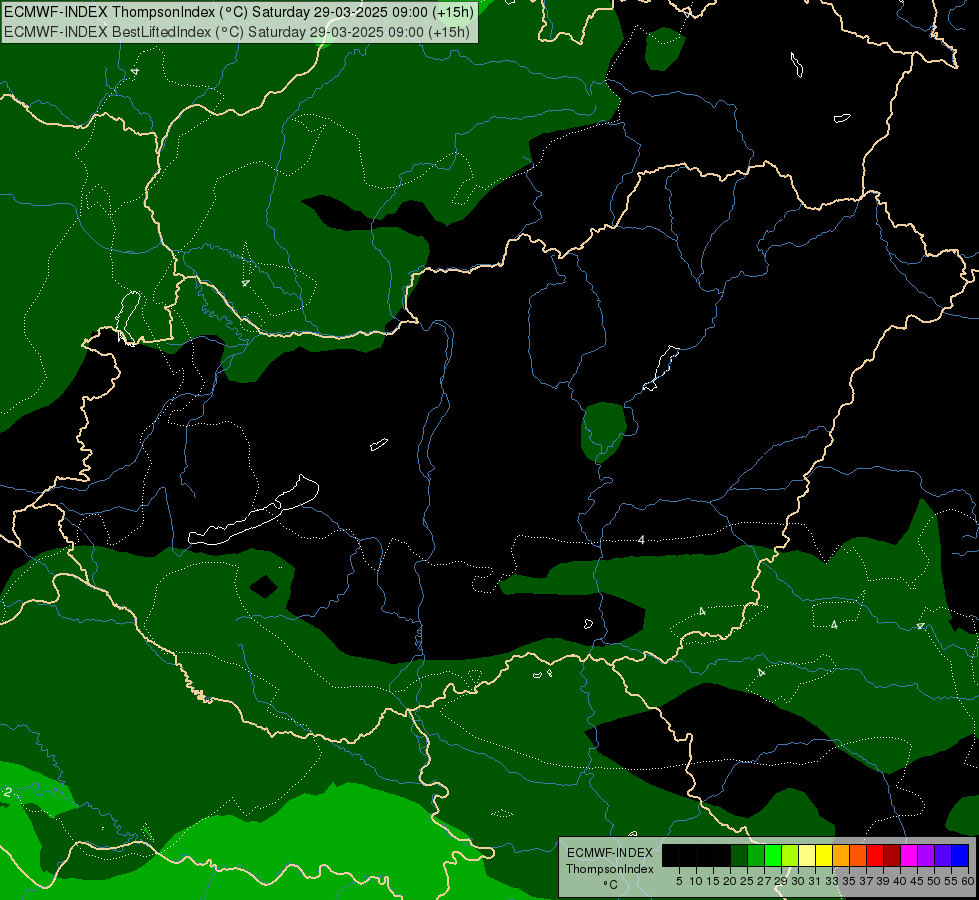Viewport: 979px width, 900px height.
Task: Click the ThompsonIndex title line in header
Action: tap(239, 12)
